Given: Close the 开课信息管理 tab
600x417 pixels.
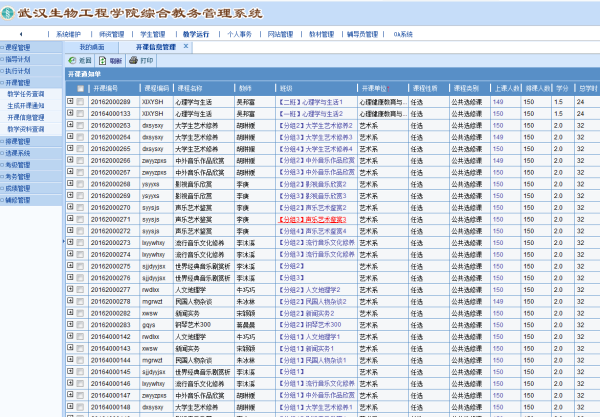Looking at the screenshot, I should pyautogui.click(x=186, y=46).
